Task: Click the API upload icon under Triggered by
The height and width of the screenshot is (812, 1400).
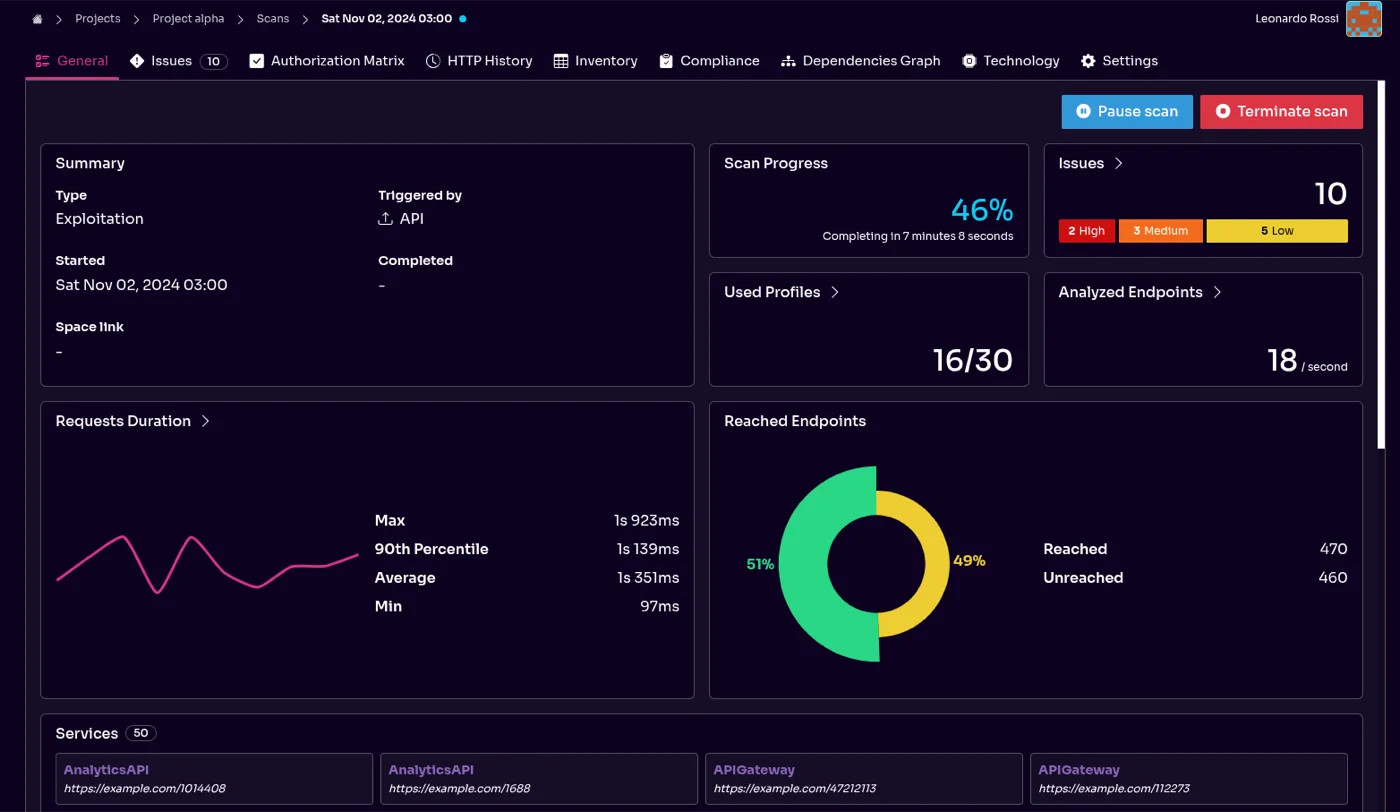Action: [384, 218]
